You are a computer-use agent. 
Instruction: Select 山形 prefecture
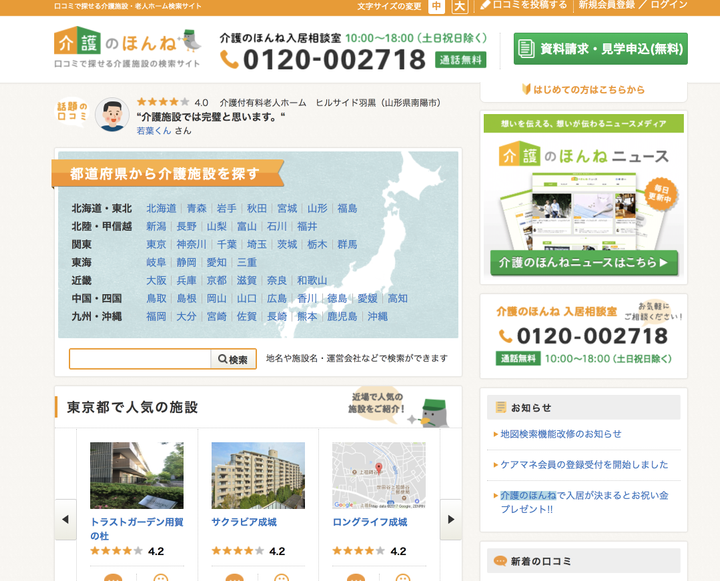[317, 209]
